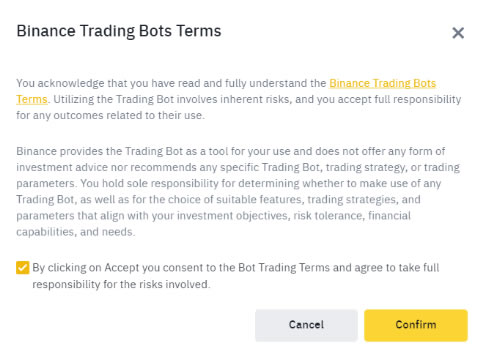Follow the yellow underlined "Terms" link text
Viewport: 500px width, 360px height.
pos(32,99)
